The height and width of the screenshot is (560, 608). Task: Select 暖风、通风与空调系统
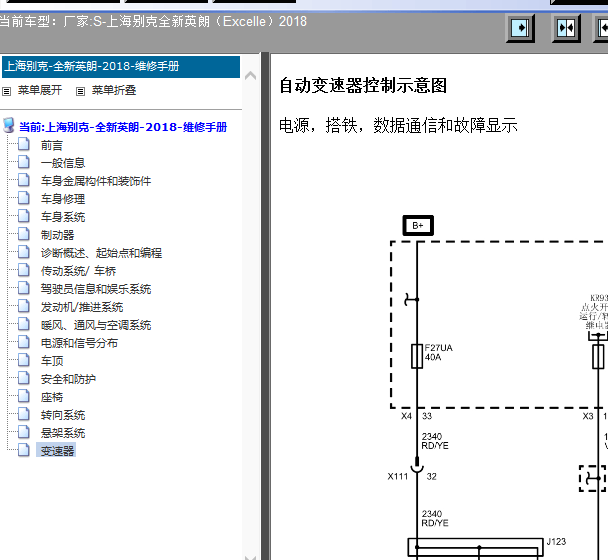coord(96,325)
